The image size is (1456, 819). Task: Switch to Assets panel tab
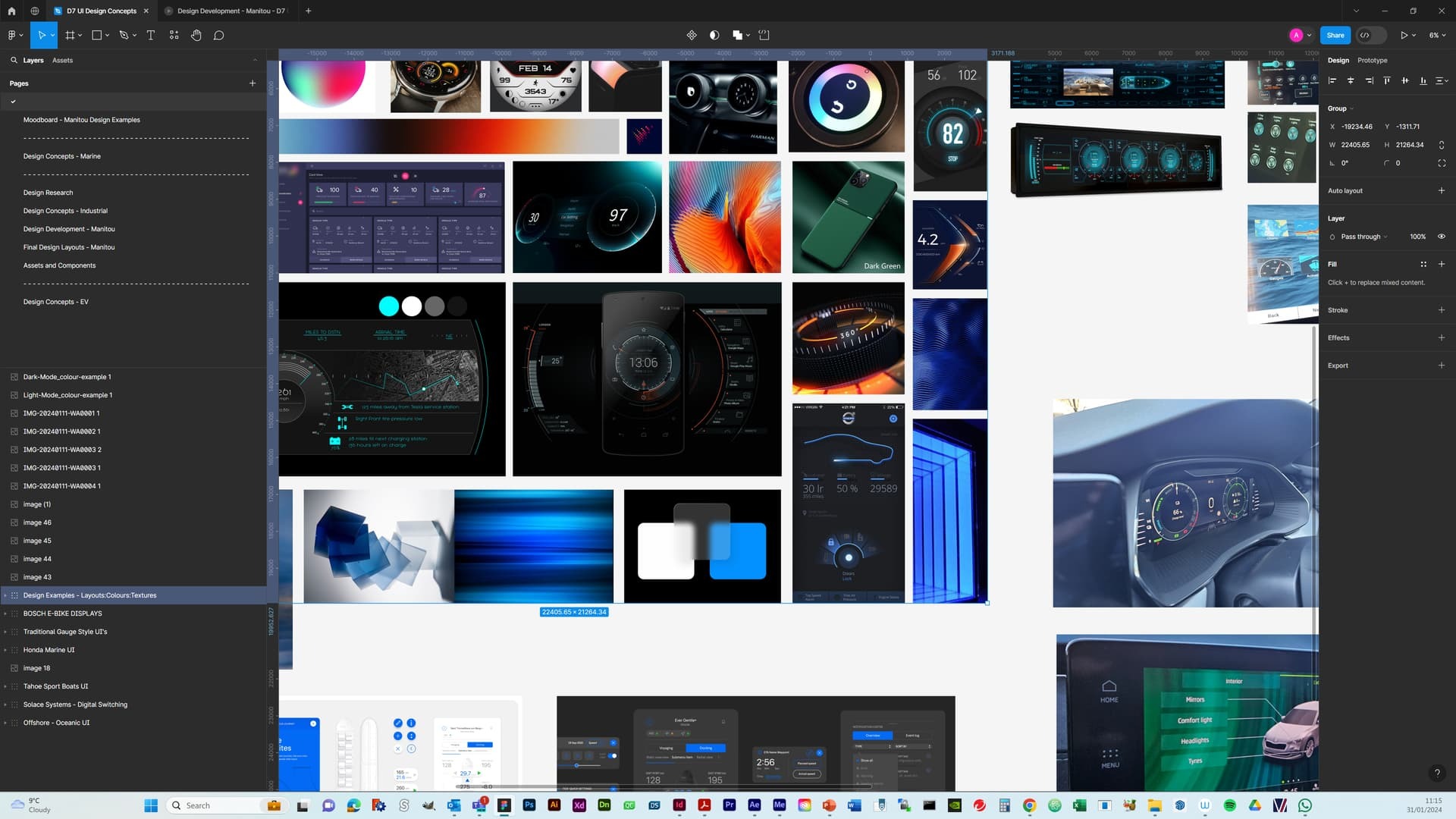click(x=63, y=60)
